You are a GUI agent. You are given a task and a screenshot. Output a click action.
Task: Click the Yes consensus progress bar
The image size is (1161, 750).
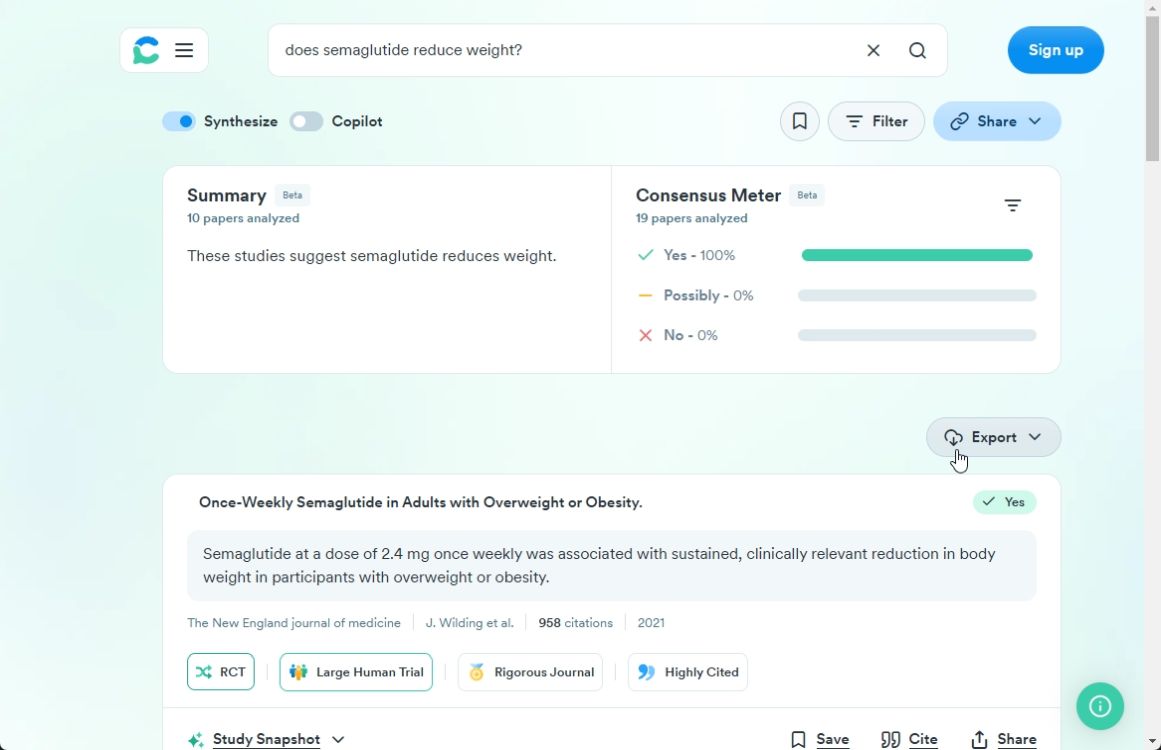[x=916, y=255]
